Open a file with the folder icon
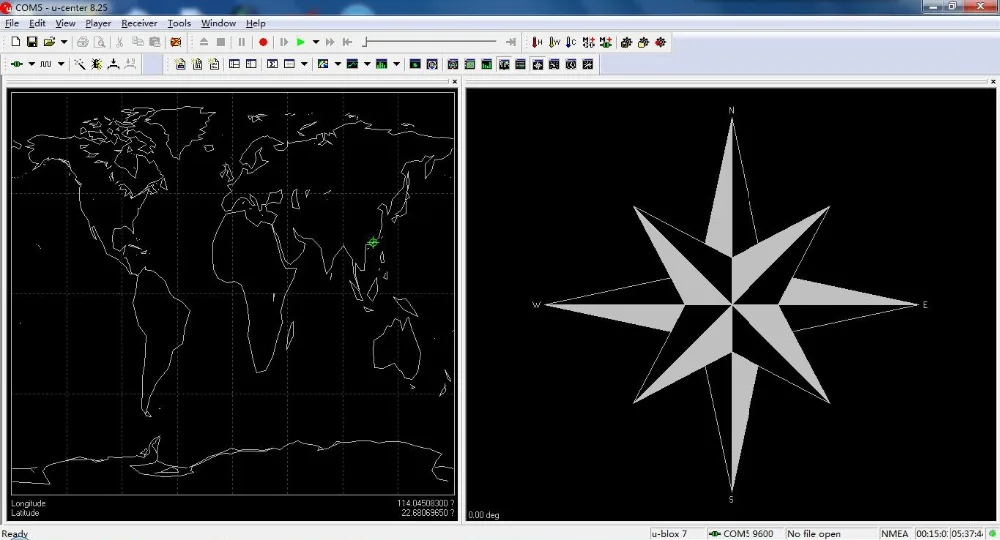This screenshot has width=1000, height=540. tap(49, 42)
